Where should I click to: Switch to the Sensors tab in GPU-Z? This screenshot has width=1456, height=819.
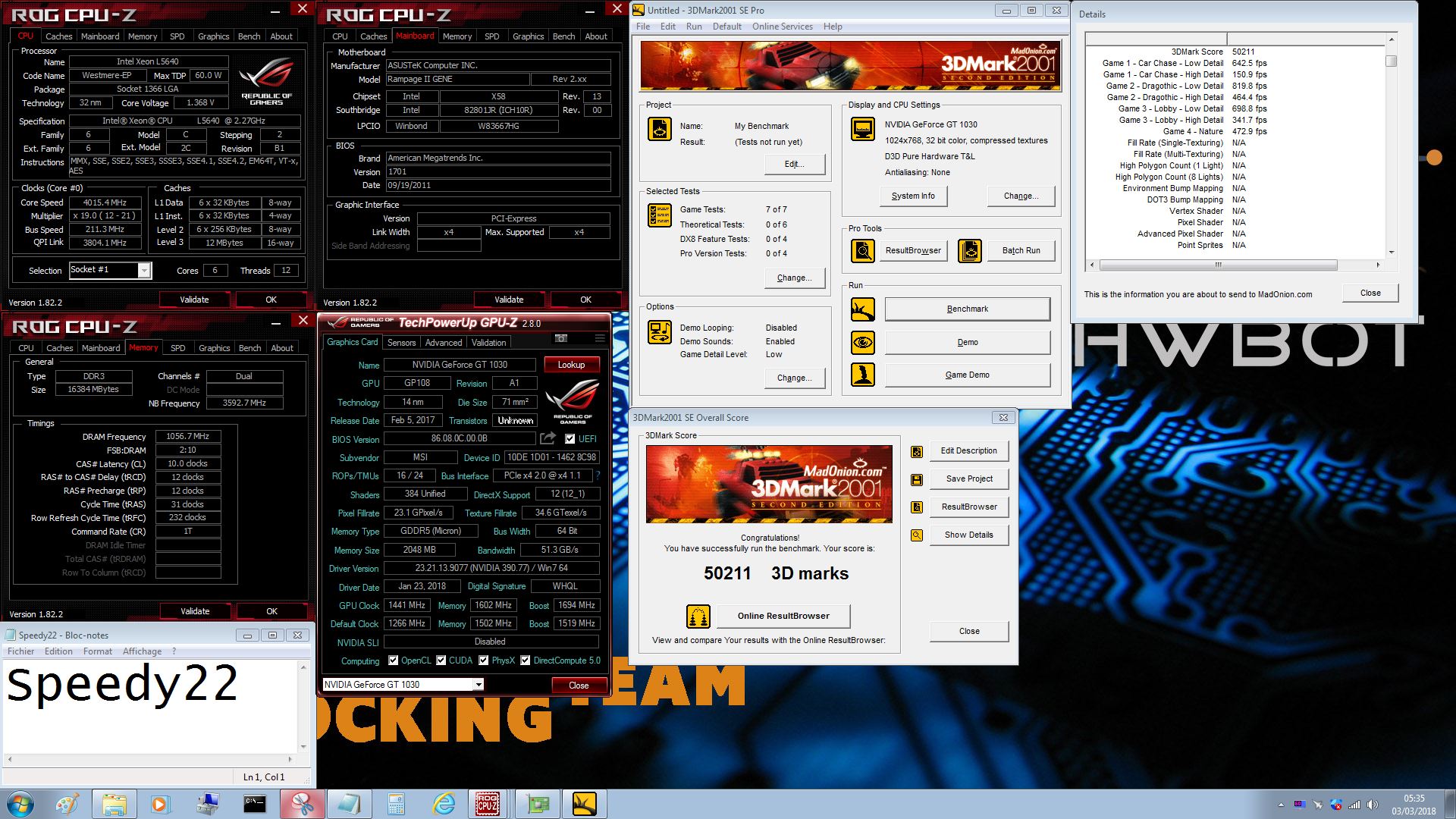click(401, 343)
